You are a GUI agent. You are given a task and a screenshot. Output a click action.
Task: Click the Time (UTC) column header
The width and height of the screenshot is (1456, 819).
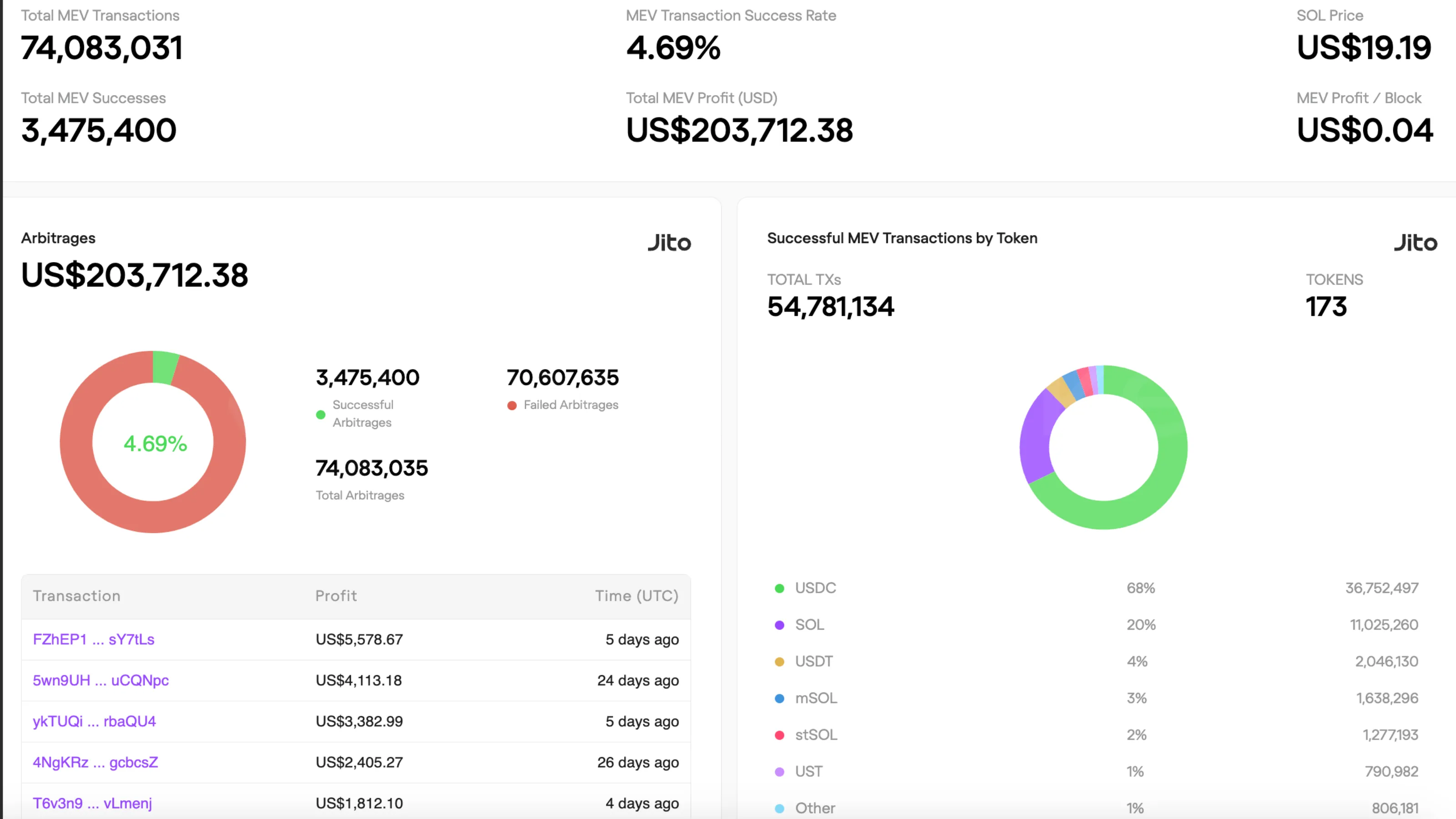coord(637,596)
